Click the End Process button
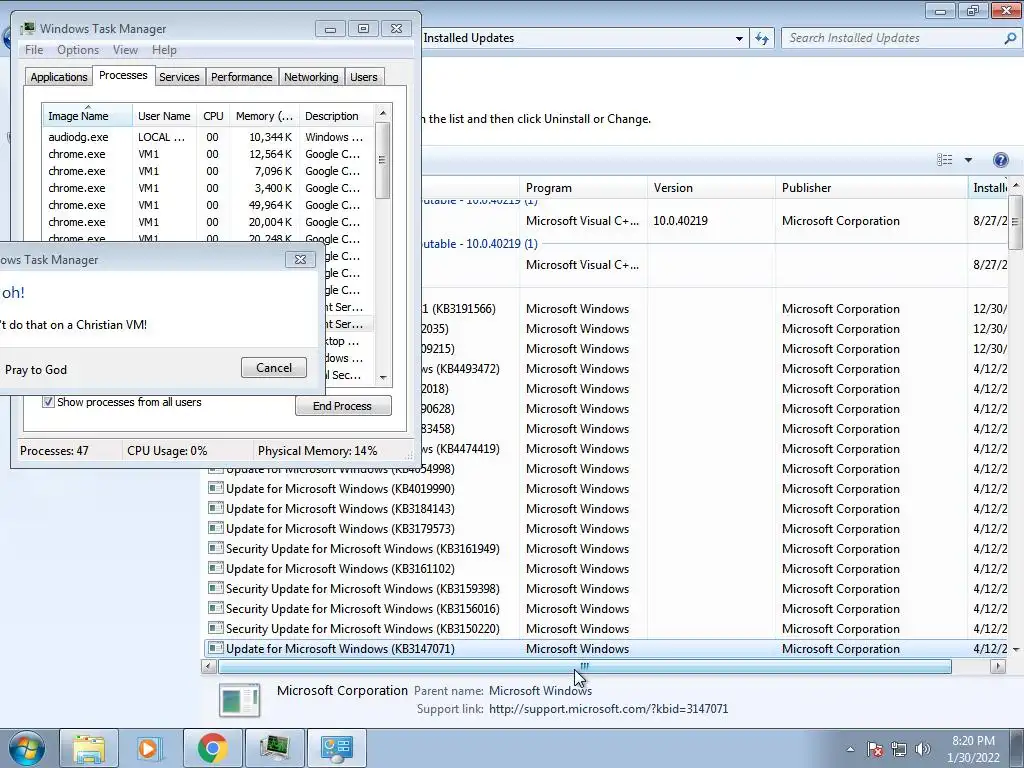This screenshot has height=768, width=1024. pos(343,406)
